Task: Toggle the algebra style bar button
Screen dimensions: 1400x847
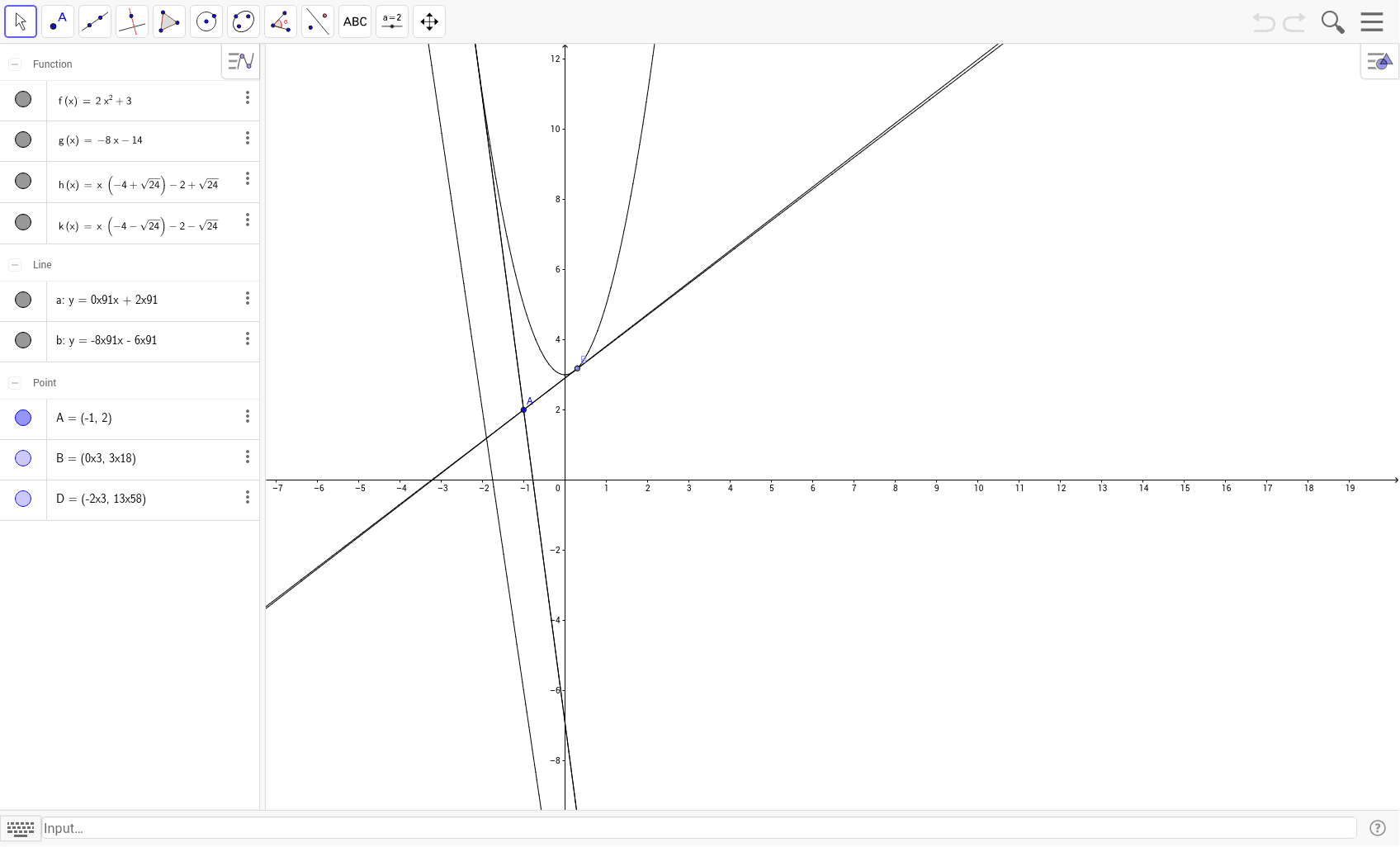Action: [x=240, y=61]
